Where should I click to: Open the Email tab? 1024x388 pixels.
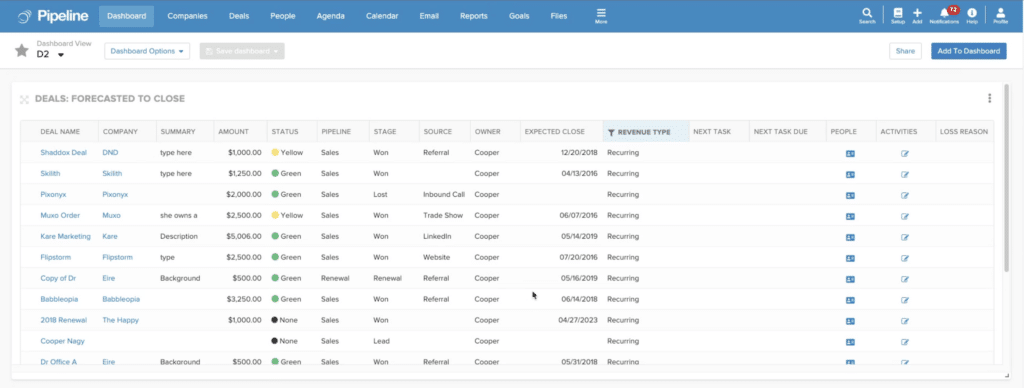[429, 16]
